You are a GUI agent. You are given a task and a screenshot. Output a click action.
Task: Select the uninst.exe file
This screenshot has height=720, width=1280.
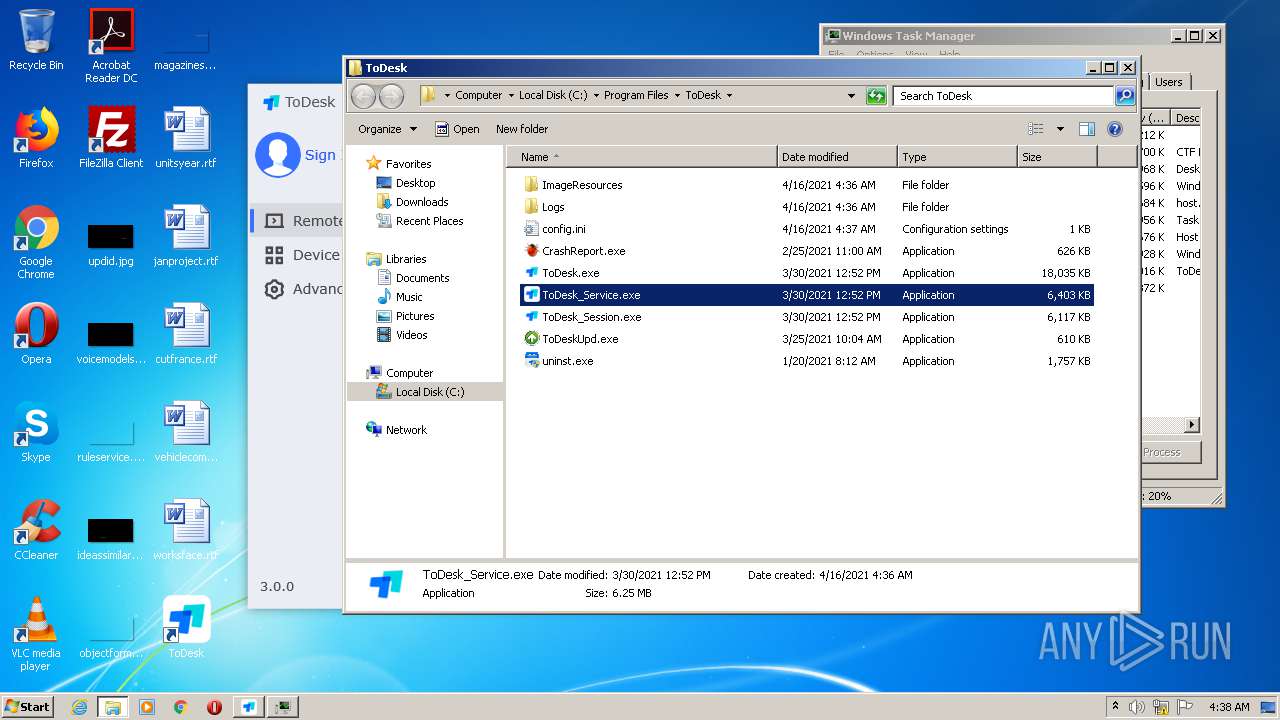click(x=567, y=361)
